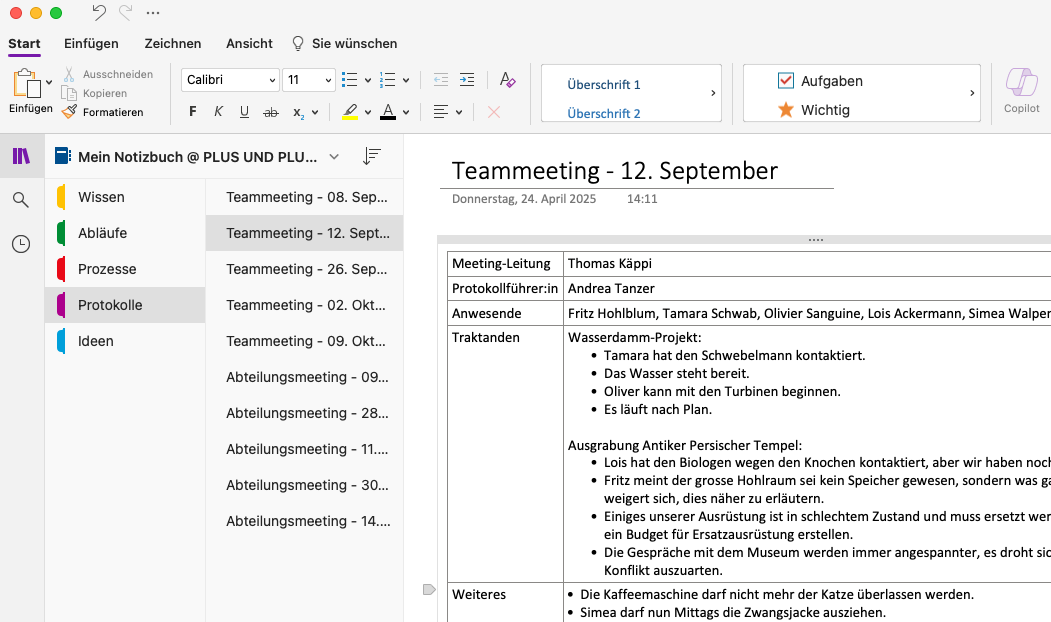Open the page Teammeeting - 26. September
The image size is (1051, 622).
[304, 269]
